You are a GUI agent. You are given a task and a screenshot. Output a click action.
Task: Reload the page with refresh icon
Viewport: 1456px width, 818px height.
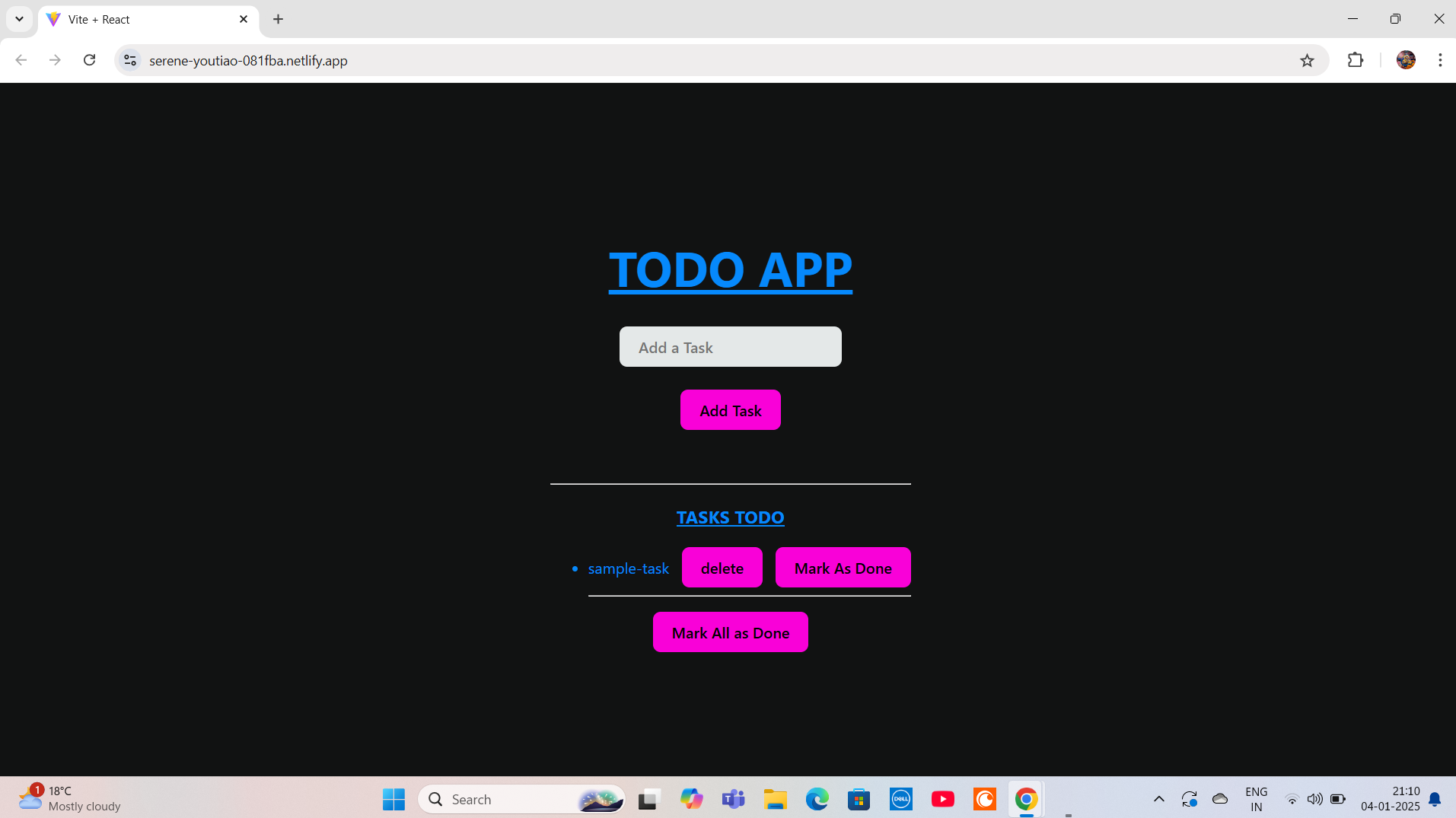pos(89,60)
